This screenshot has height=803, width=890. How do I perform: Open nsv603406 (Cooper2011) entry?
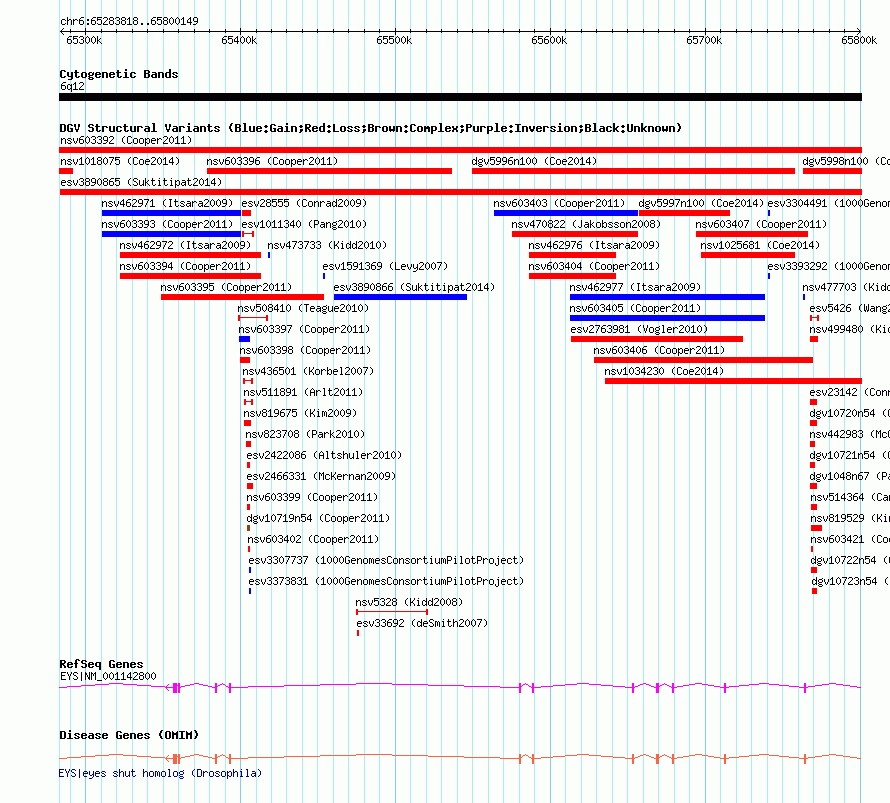point(659,350)
